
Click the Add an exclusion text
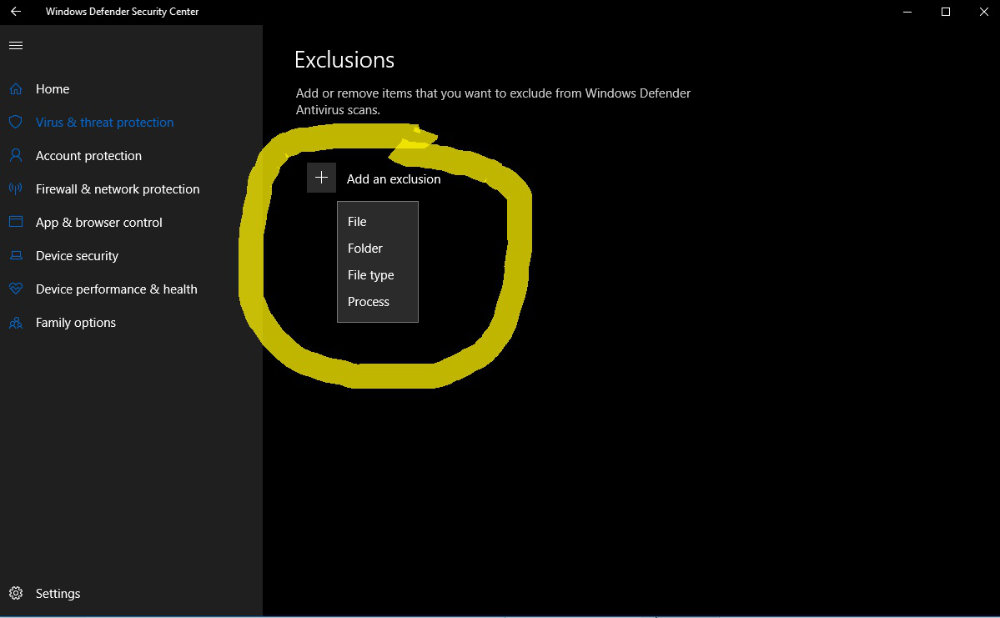coord(393,179)
